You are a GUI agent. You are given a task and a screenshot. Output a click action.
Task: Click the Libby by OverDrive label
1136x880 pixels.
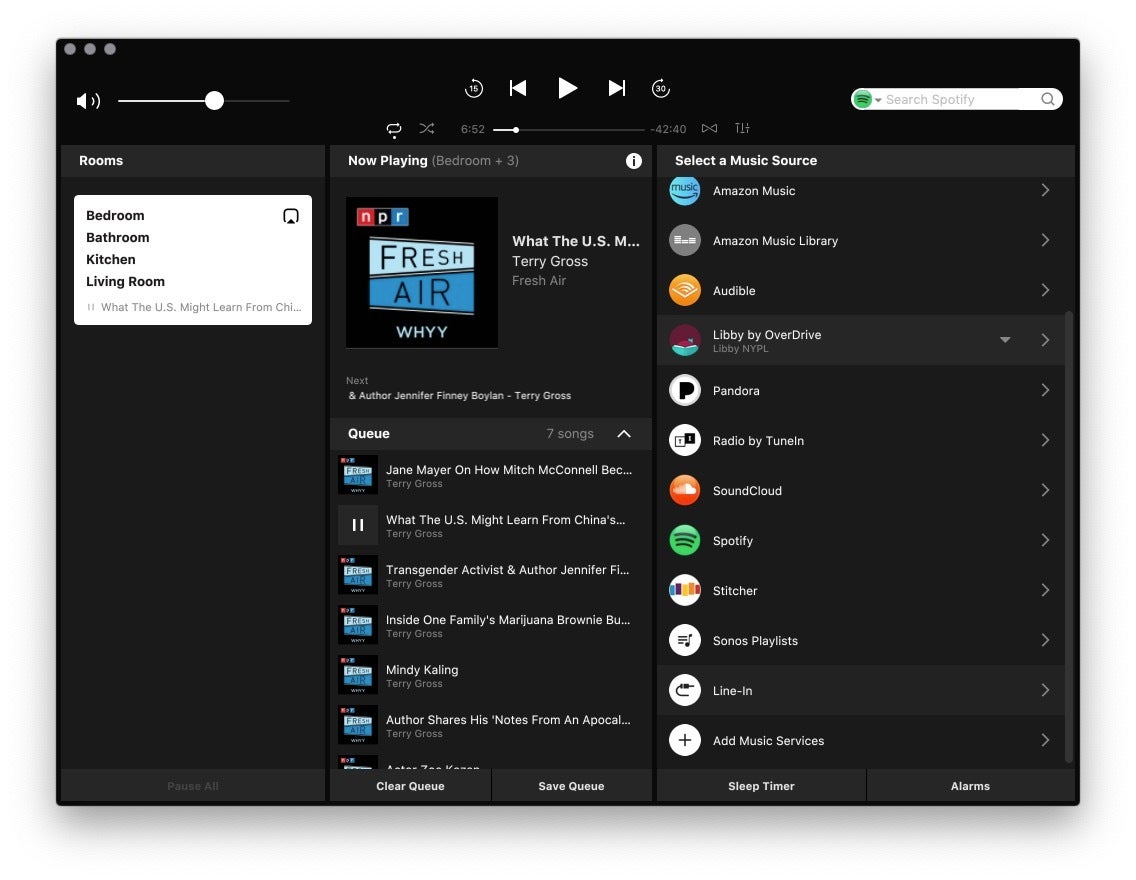[x=767, y=335]
